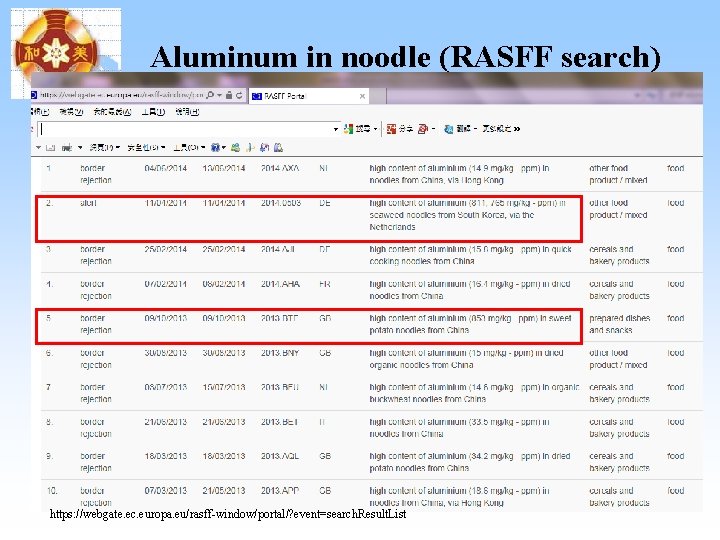Screen dimensions: 720x540
Task: Open the 安全性(S) safety dropdown menu
Action: (146, 147)
